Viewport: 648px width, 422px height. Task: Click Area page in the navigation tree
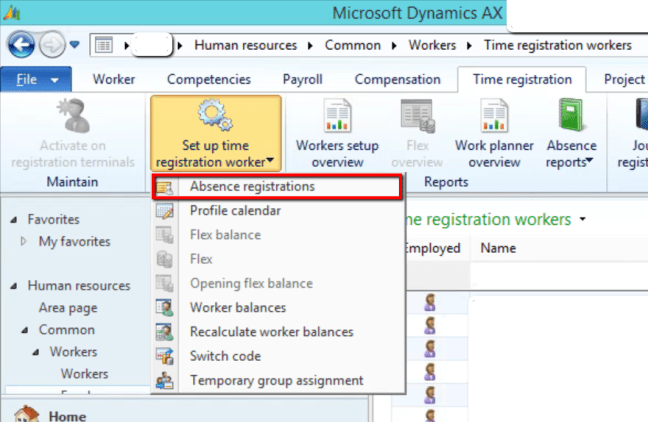(66, 308)
